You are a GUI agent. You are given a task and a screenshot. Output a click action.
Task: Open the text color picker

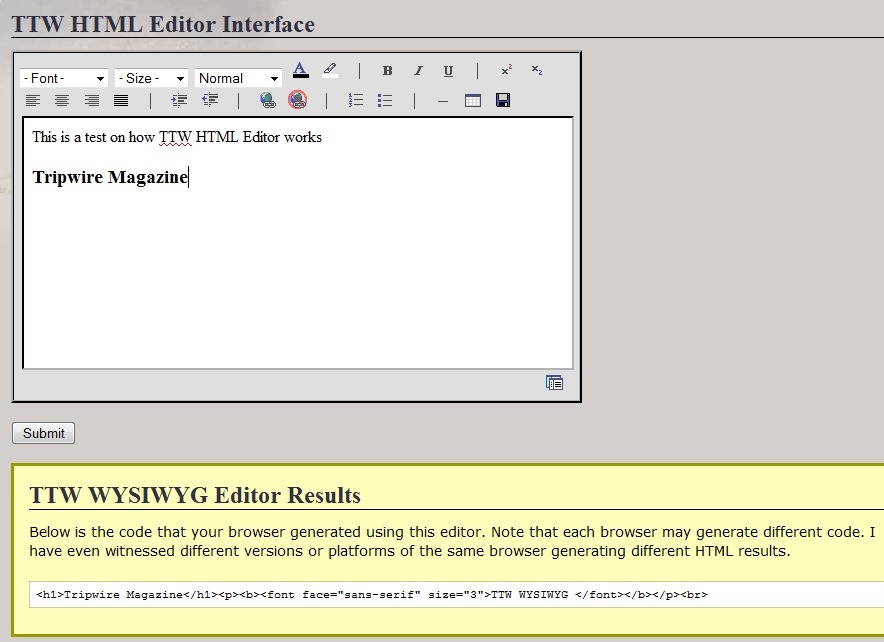tap(300, 70)
